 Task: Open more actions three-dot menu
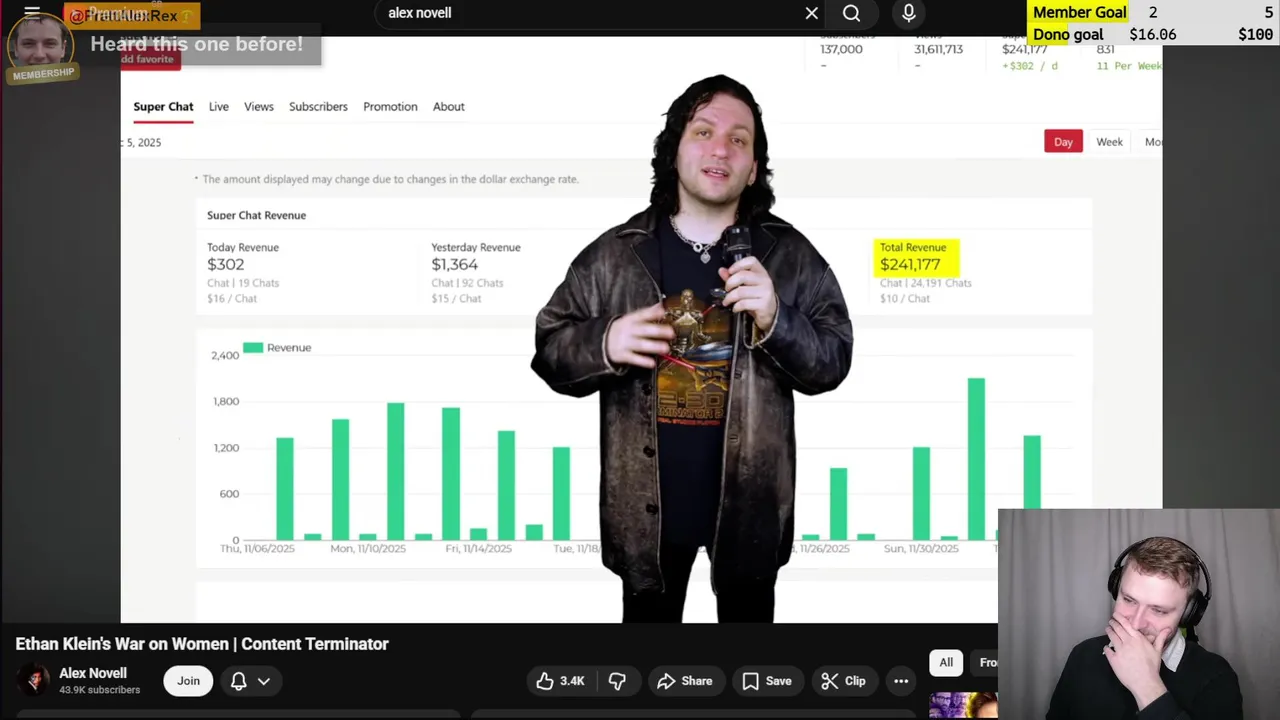(x=901, y=681)
